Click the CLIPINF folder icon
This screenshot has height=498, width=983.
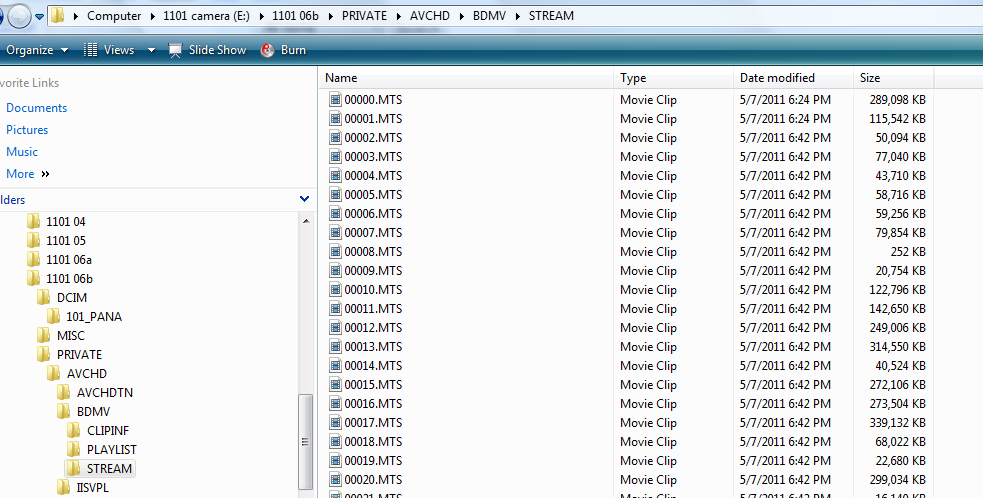(74, 430)
